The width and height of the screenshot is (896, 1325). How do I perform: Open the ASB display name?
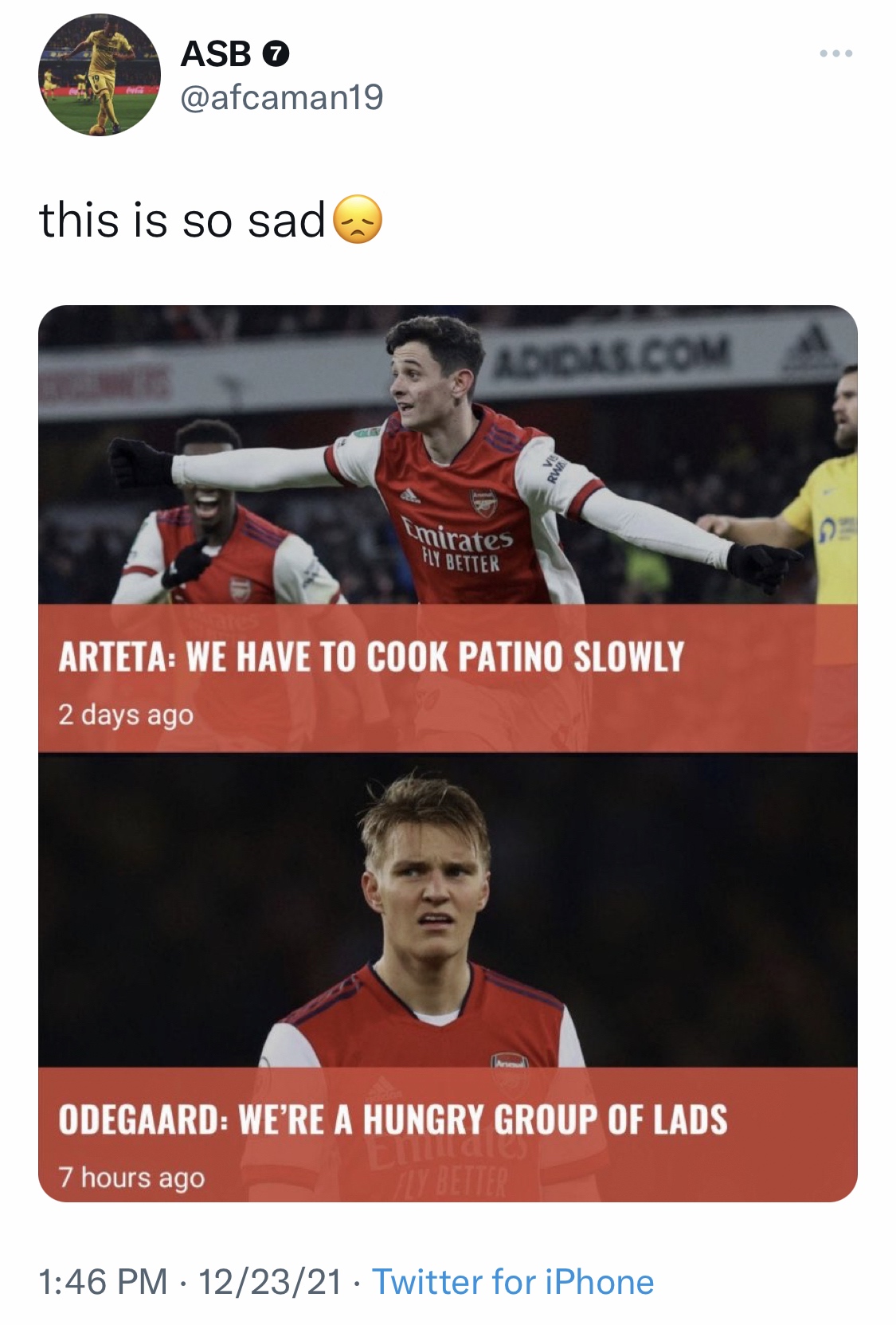tap(215, 54)
